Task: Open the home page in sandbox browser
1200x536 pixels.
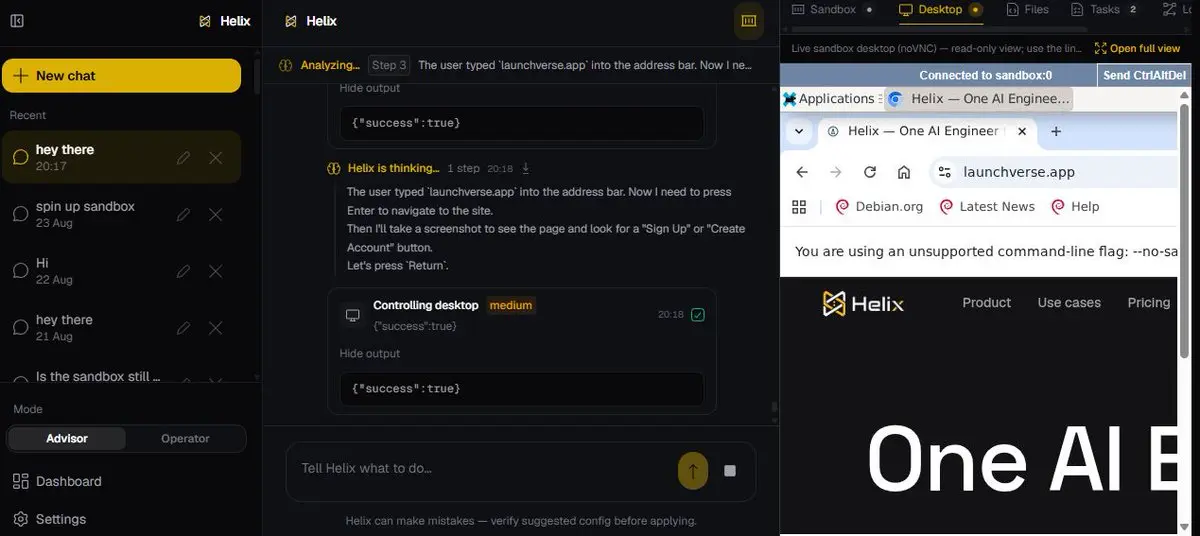Action: tap(904, 172)
